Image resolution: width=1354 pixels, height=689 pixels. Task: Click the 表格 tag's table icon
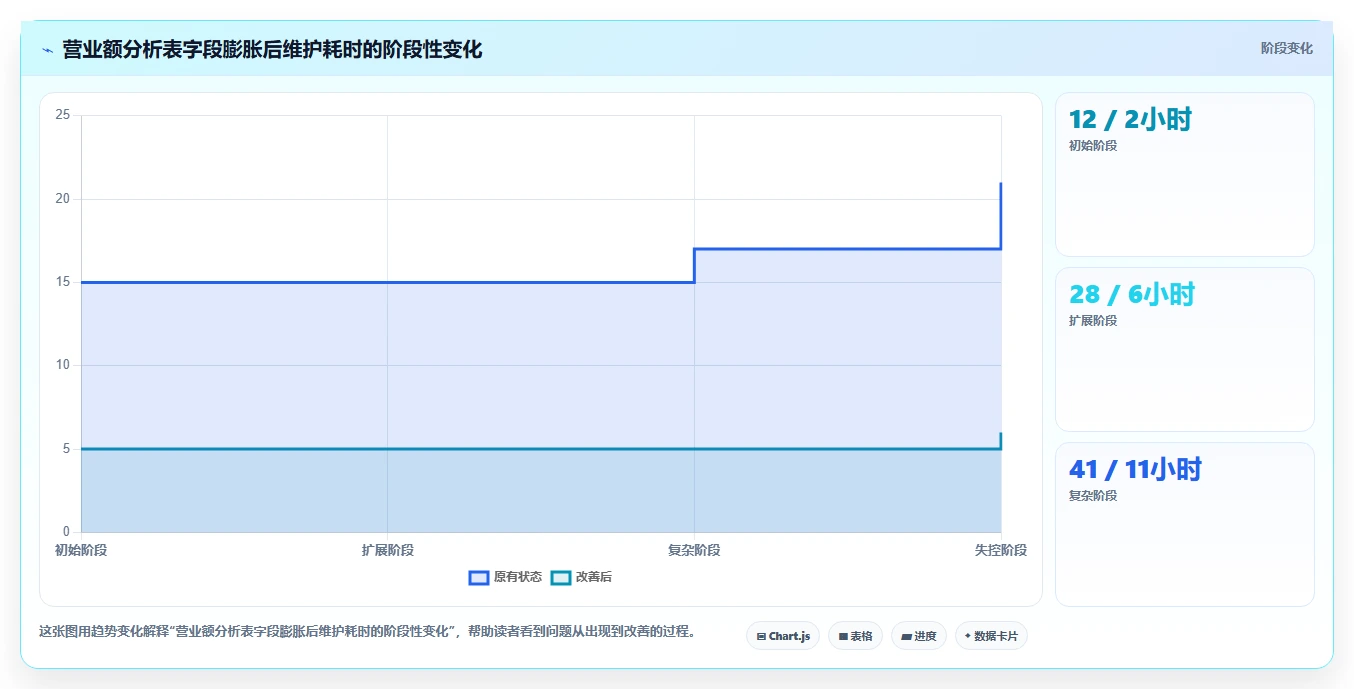coord(843,636)
